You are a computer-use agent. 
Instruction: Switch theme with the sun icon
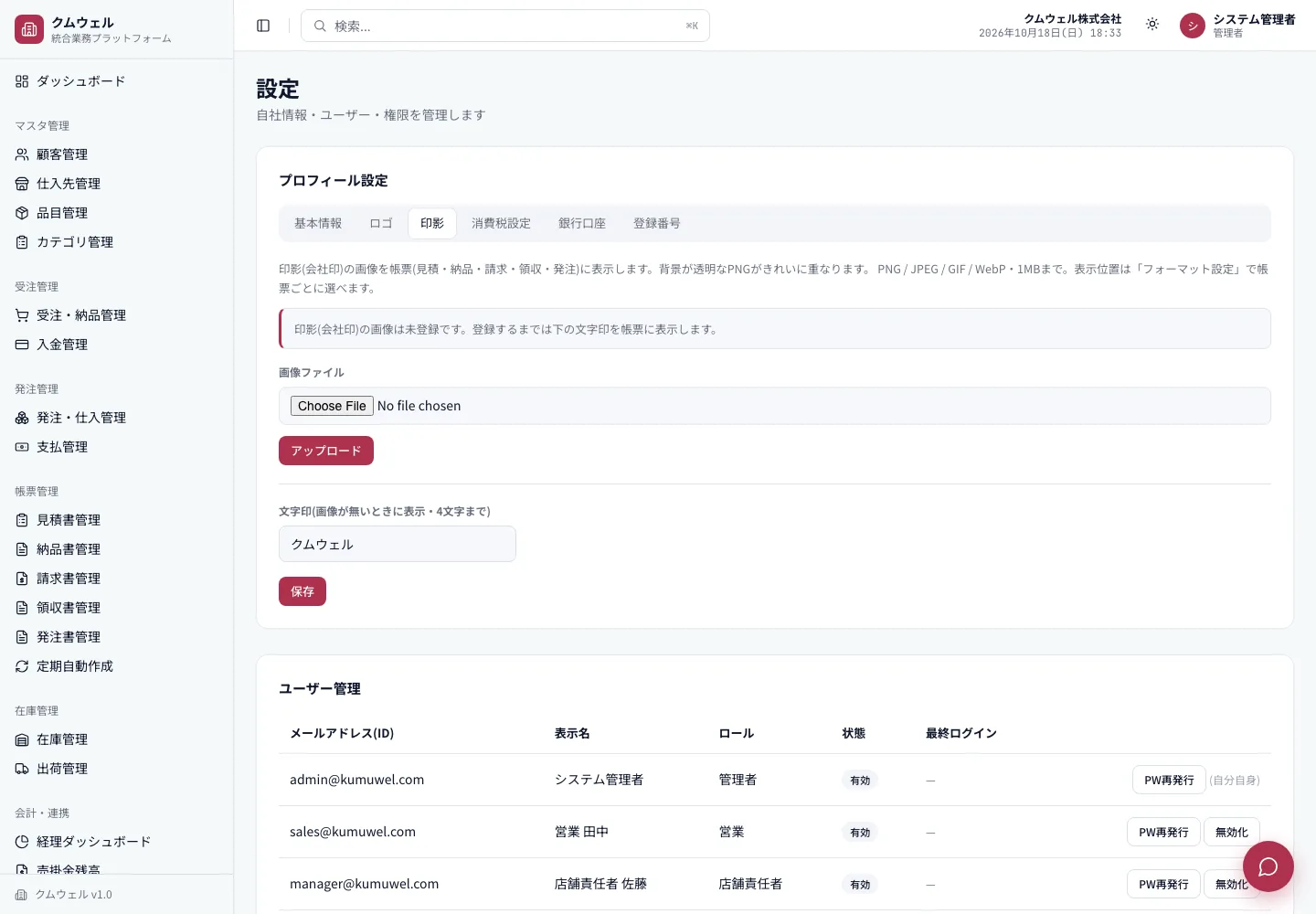[1152, 25]
